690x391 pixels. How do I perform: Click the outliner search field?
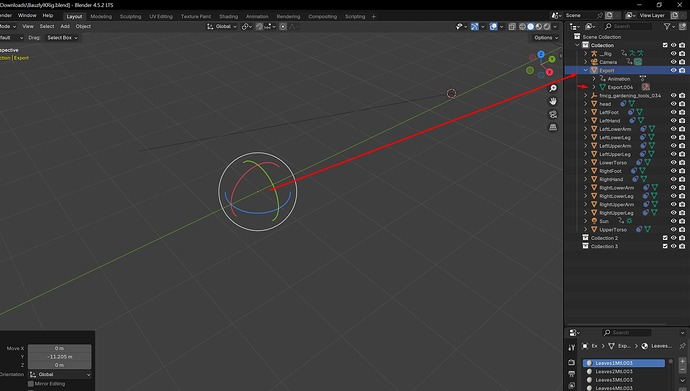pyautogui.click(x=628, y=27)
